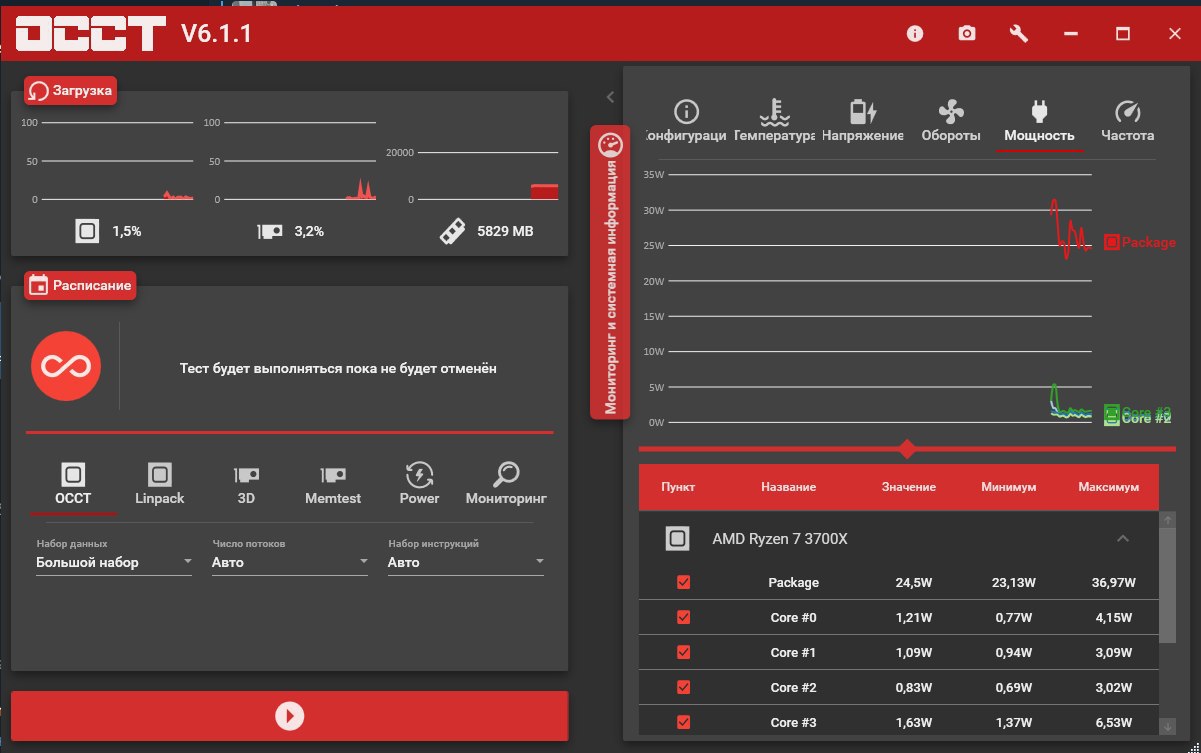This screenshot has width=1201, height=753.
Task: Select the Memtest test icon
Action: click(x=333, y=474)
